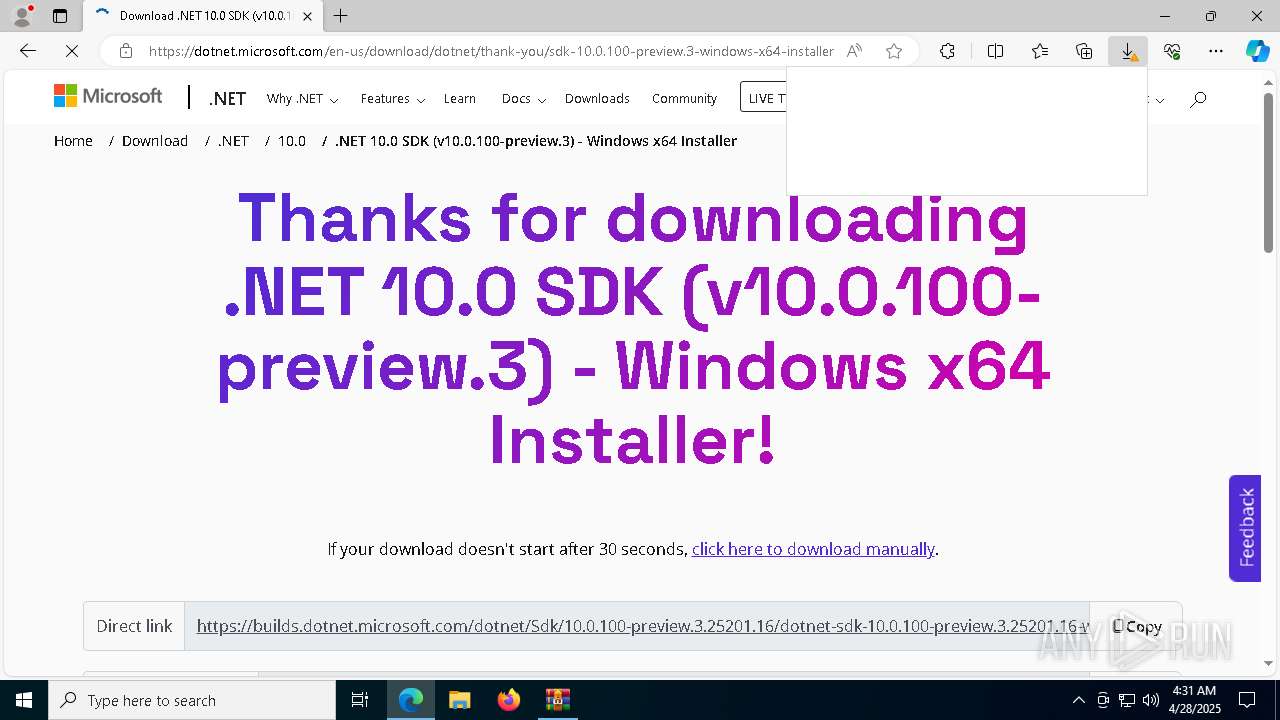Go to .NET home link
Viewport: 1280px width, 720px height.
point(227,98)
